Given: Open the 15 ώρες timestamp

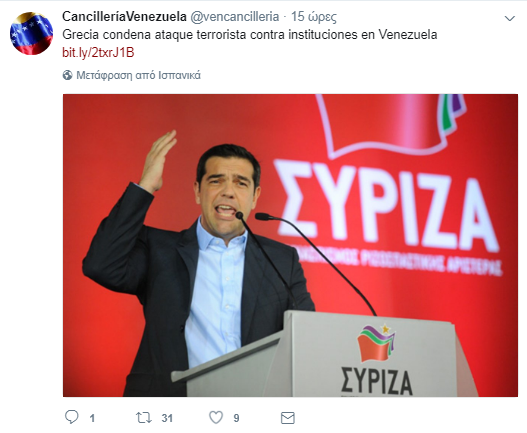Looking at the screenshot, I should tap(314, 17).
